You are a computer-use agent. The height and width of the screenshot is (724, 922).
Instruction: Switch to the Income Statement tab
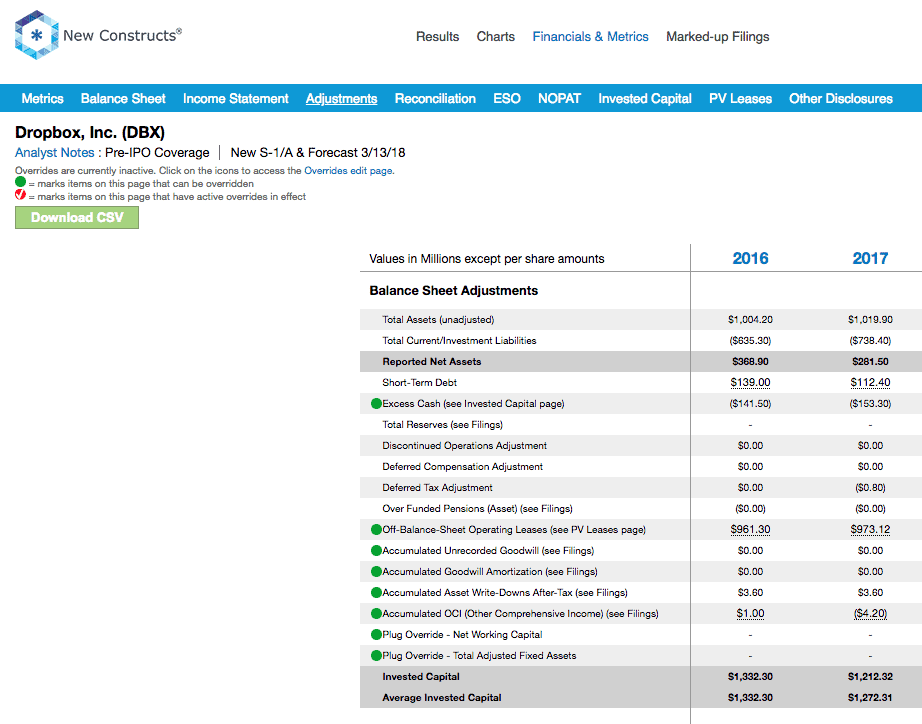236,98
